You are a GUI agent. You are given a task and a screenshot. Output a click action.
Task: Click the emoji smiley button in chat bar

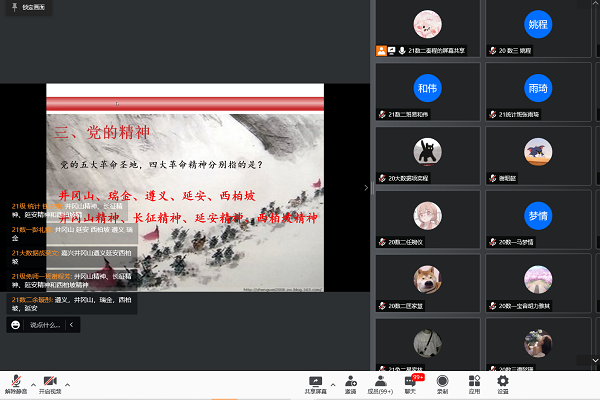(16, 325)
